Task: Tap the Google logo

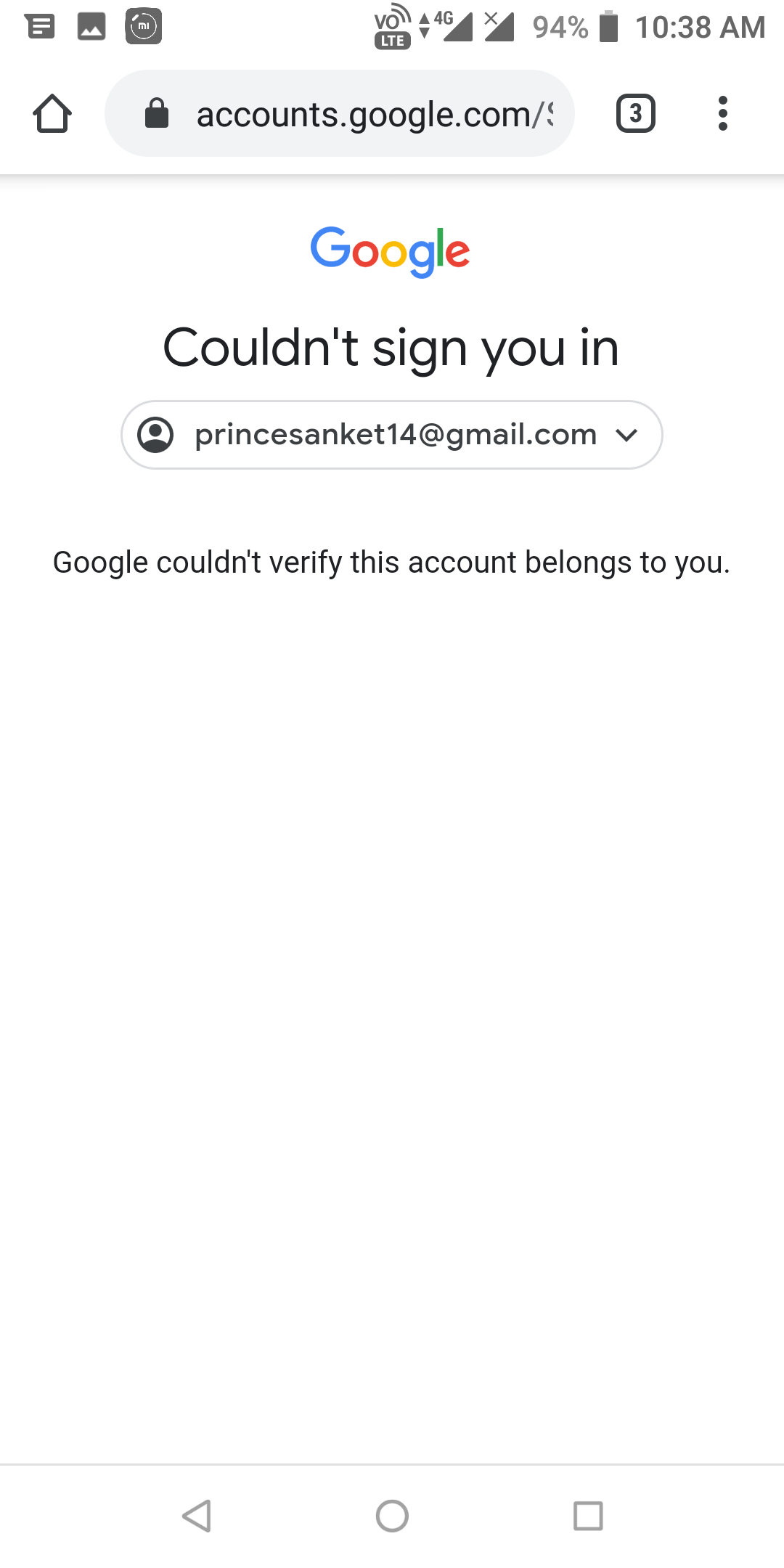Action: click(391, 251)
